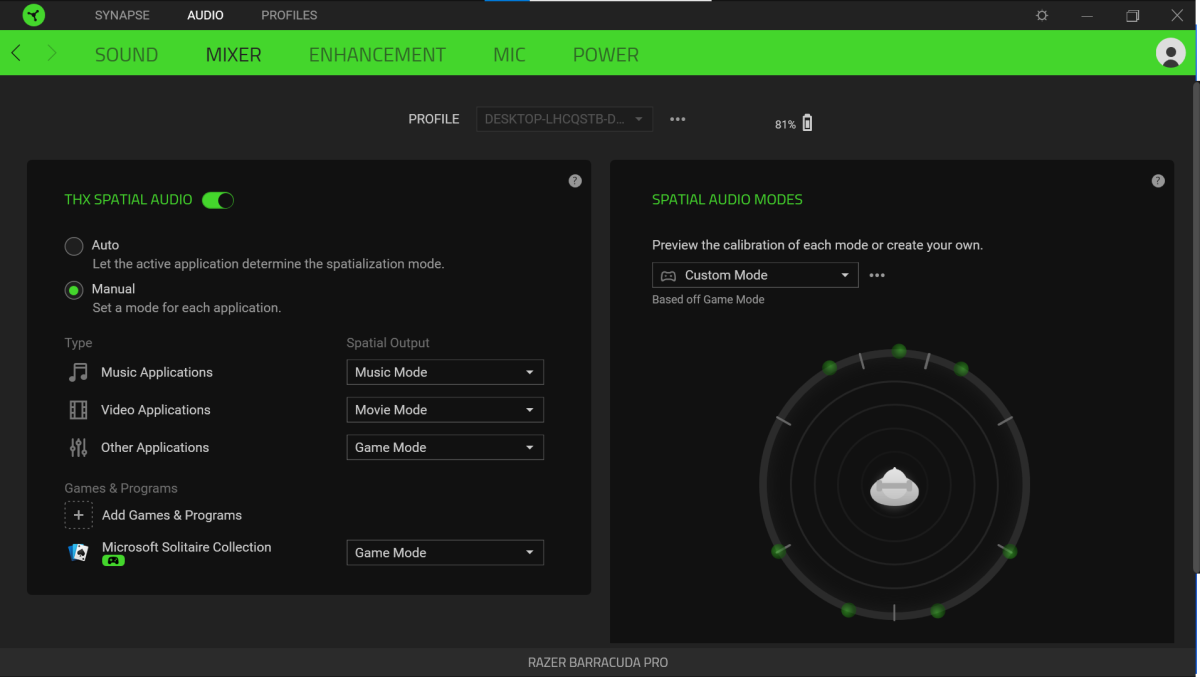Select the rear right speaker dot
1200x677 pixels.
(x=937, y=610)
